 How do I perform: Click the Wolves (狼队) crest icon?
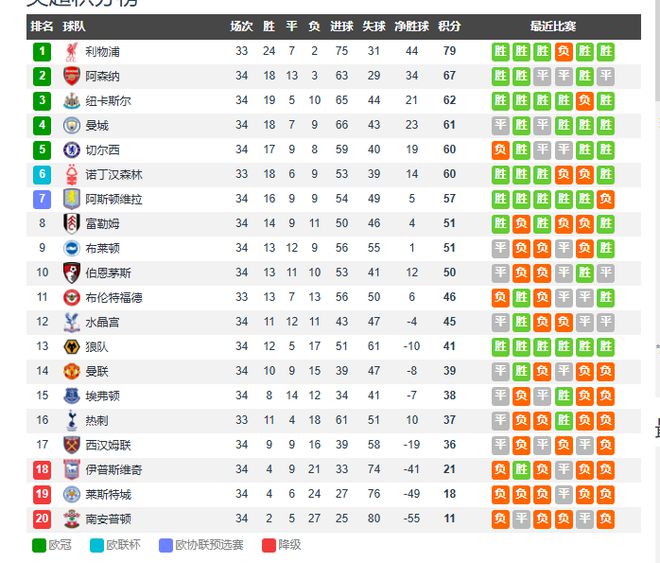pyautogui.click(x=71, y=346)
